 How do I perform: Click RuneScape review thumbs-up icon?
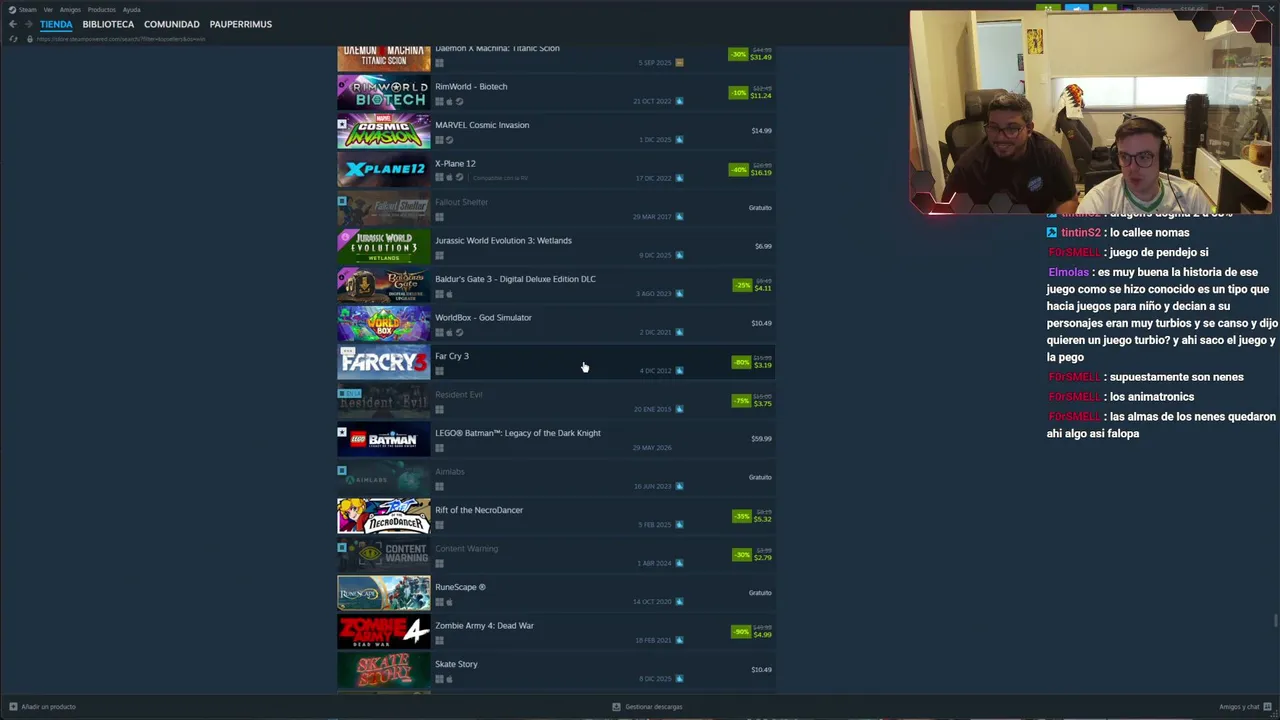click(x=679, y=602)
